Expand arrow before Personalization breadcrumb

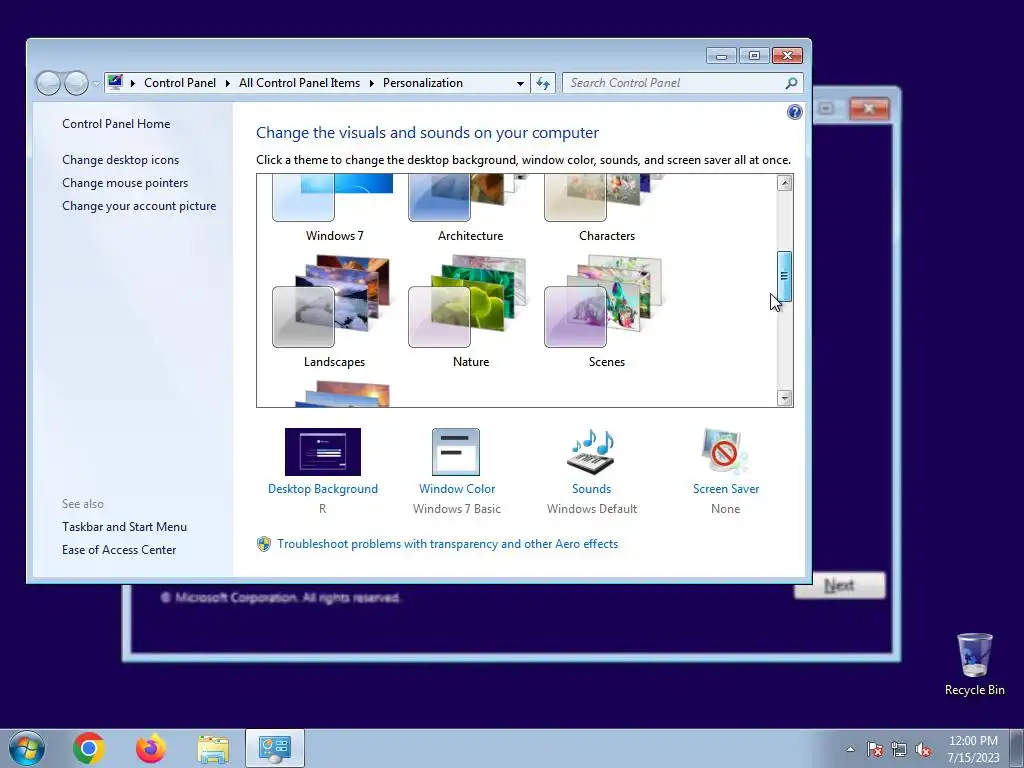click(372, 83)
